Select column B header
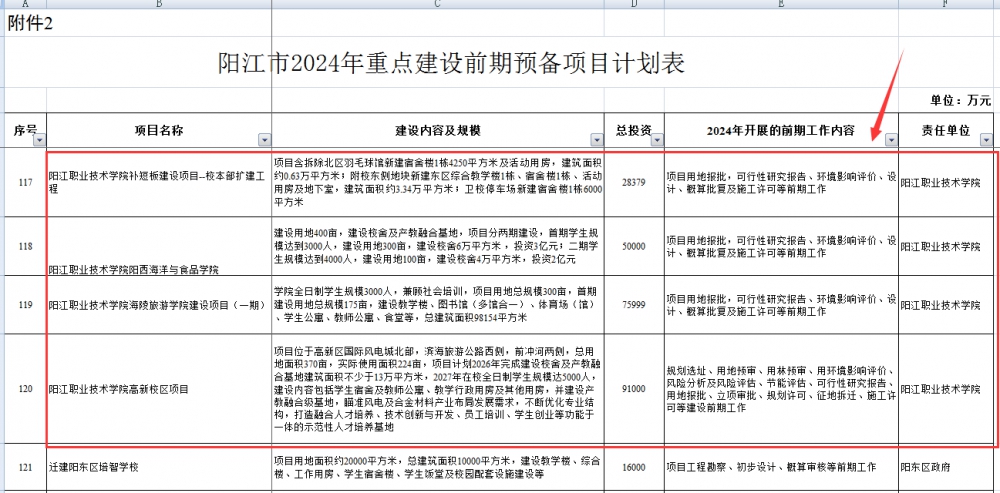This screenshot has height=493, width=1000. (x=159, y=4)
